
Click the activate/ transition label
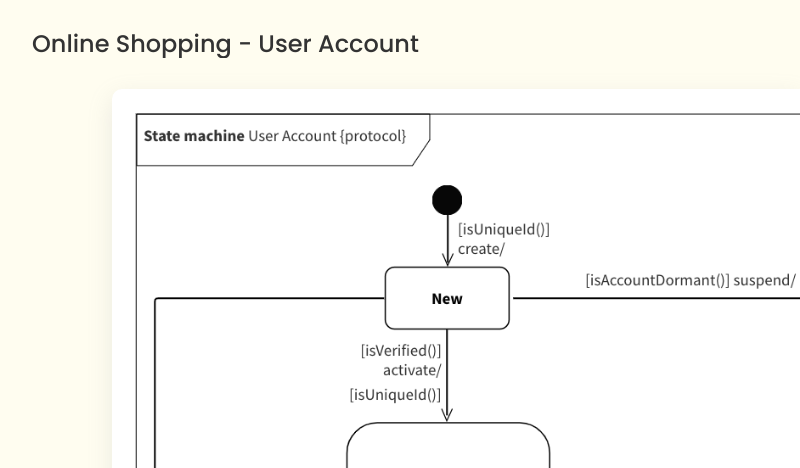pos(411,369)
